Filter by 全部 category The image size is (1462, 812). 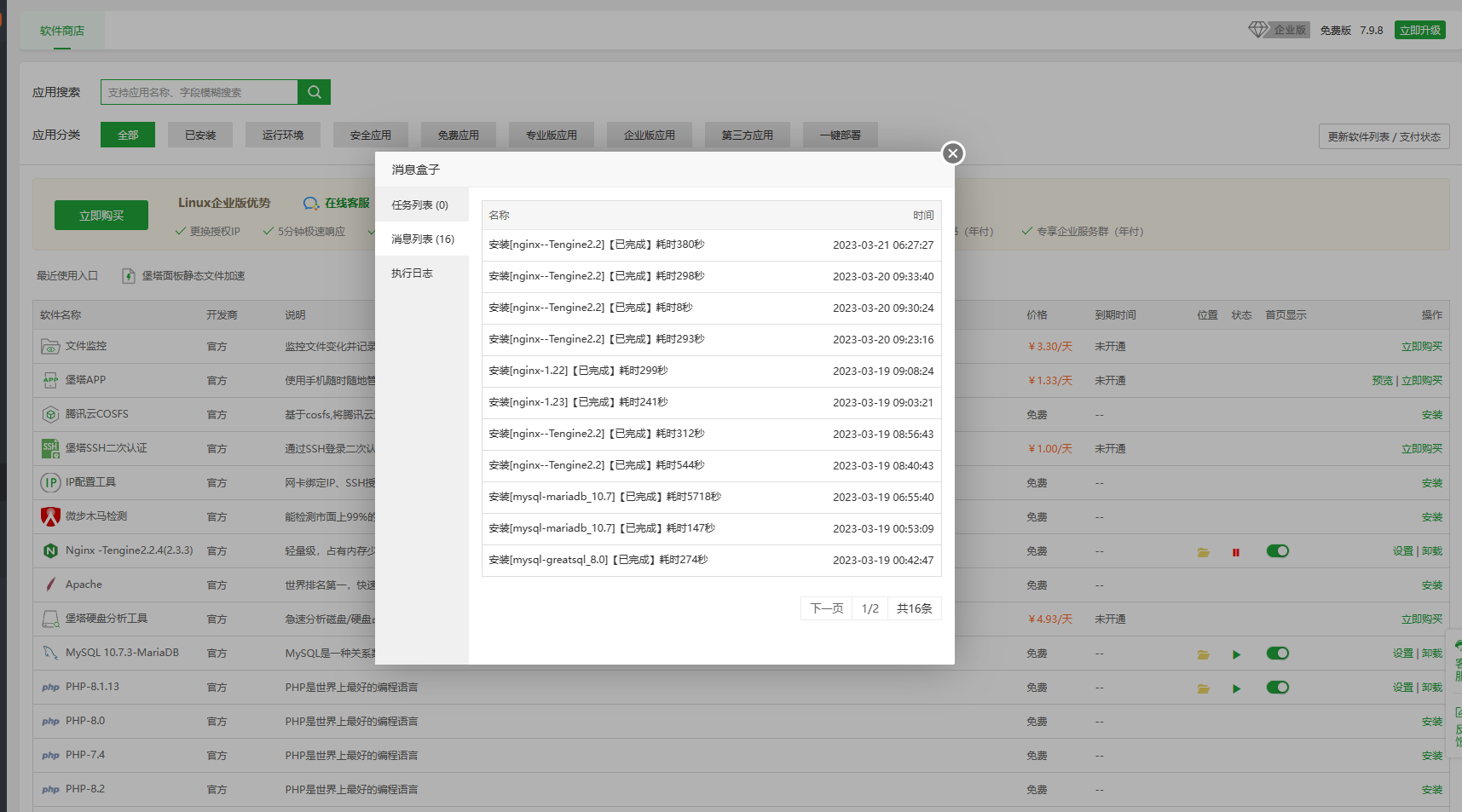128,135
